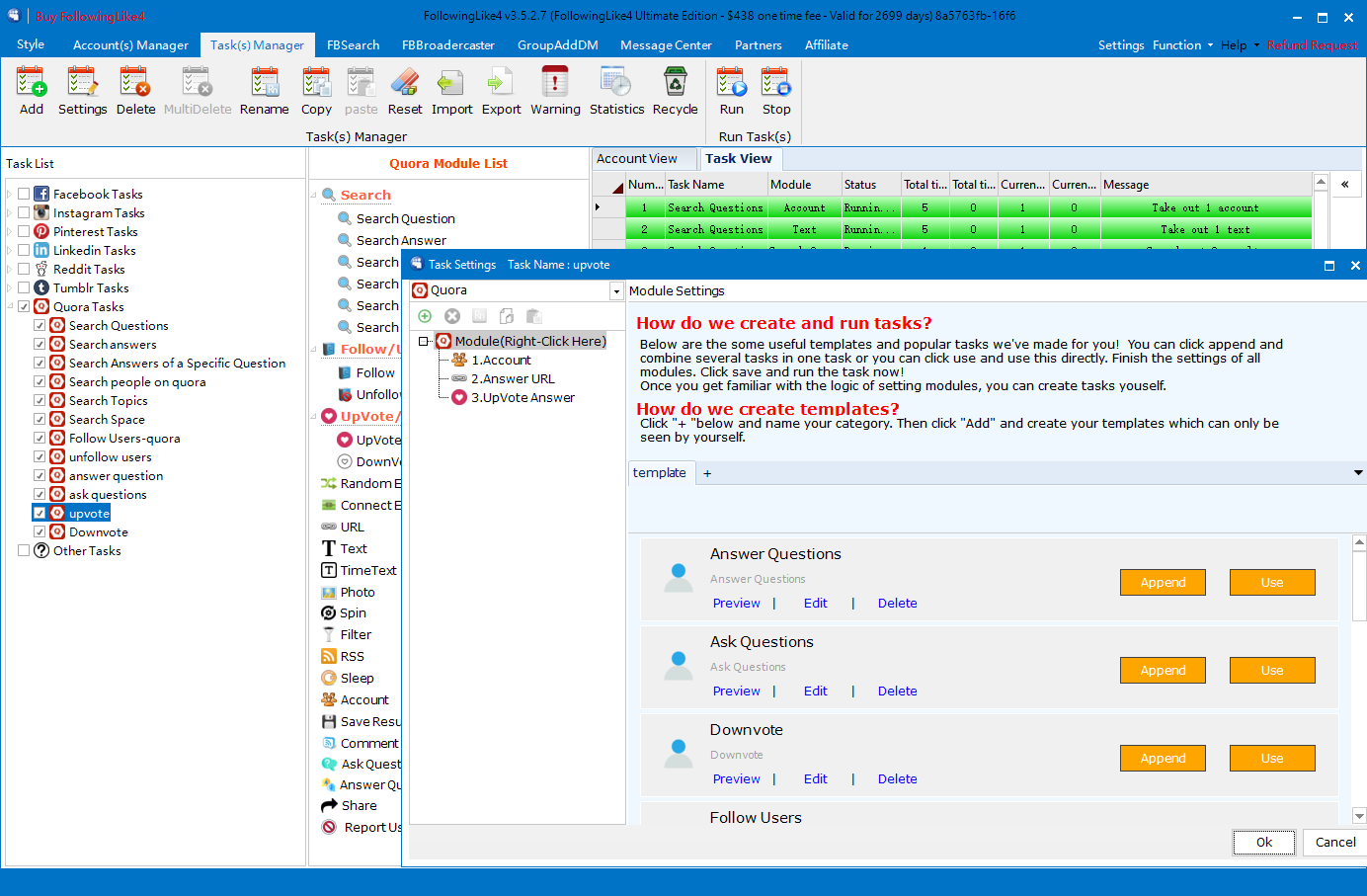Click Preview link for Downvote template
This screenshot has height=896, width=1367.
(737, 779)
